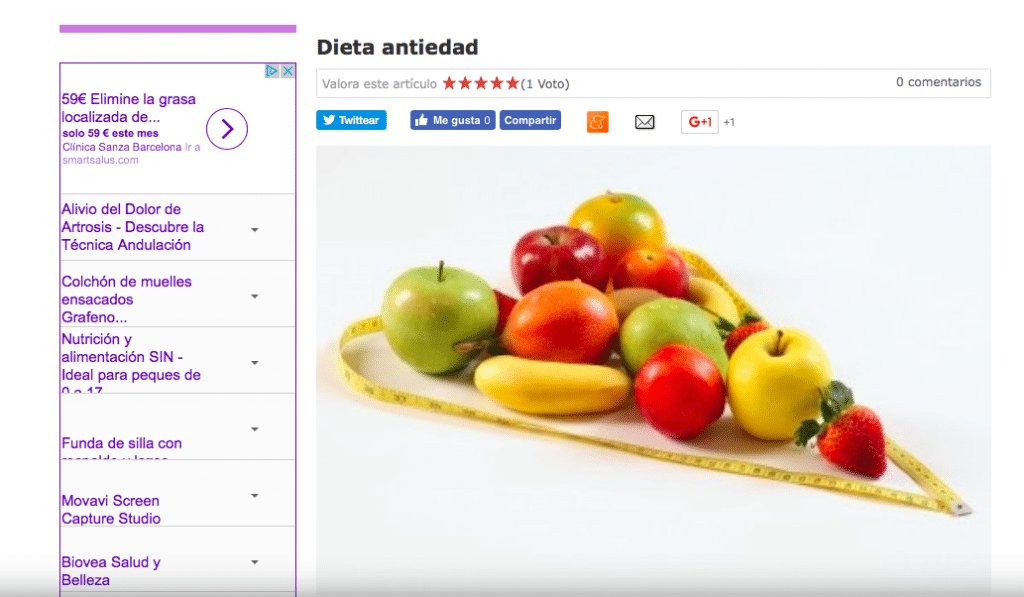Expand the Nutrición y alimentación SIN ad
The width and height of the screenshot is (1024, 597).
255,363
